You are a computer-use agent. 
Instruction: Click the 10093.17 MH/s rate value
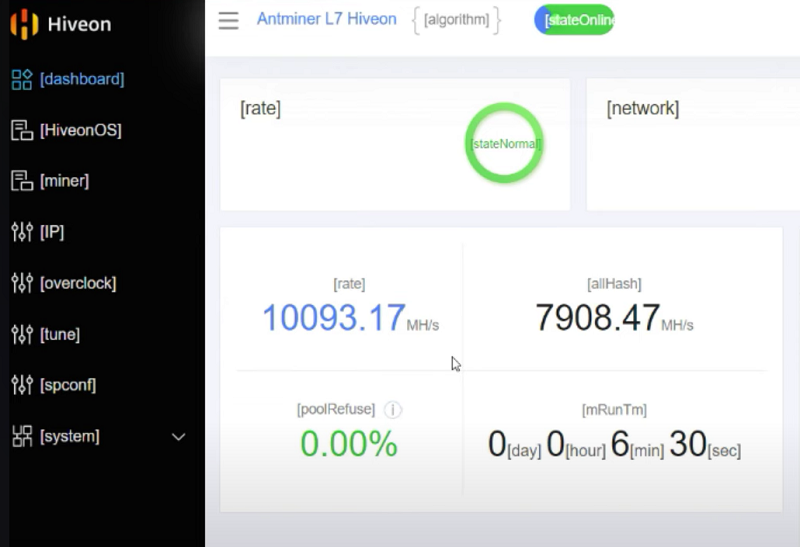coord(351,318)
